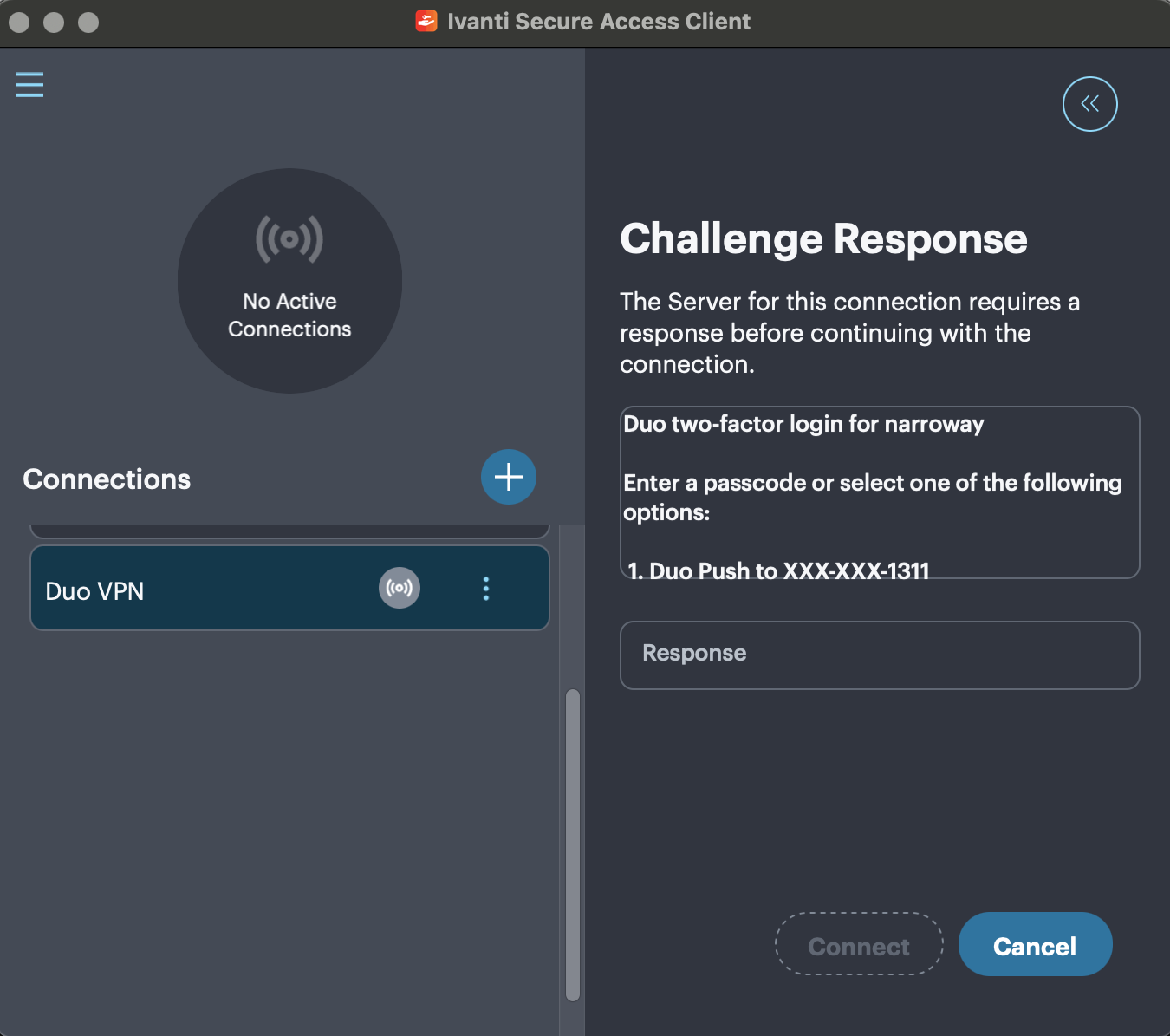This screenshot has width=1170, height=1036.
Task: Select the Challenge Response heading
Action: point(822,238)
